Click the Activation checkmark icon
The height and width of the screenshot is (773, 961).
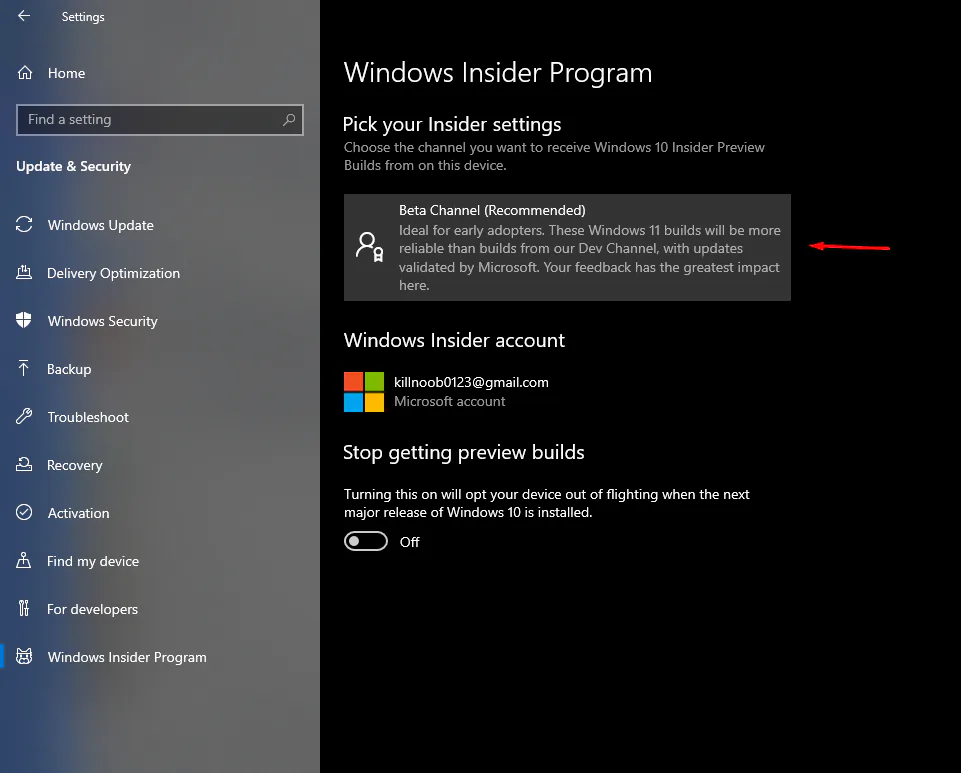click(x=24, y=512)
